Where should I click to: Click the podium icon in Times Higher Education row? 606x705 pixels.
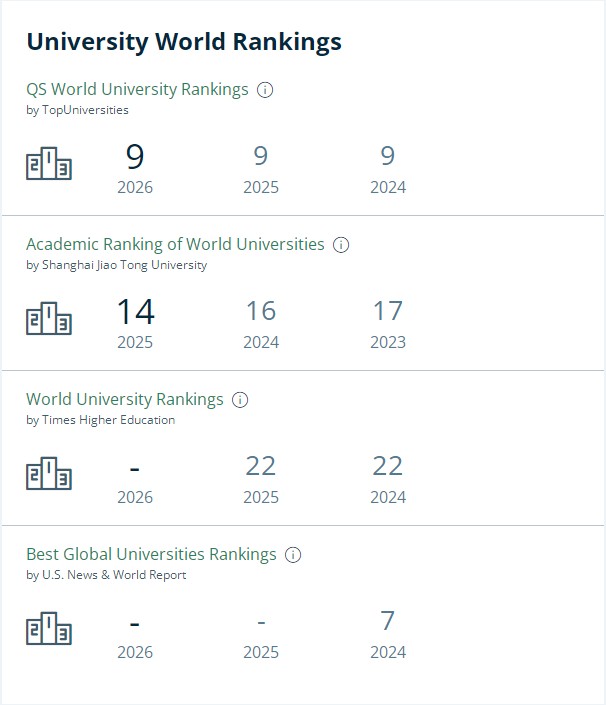coord(49,474)
